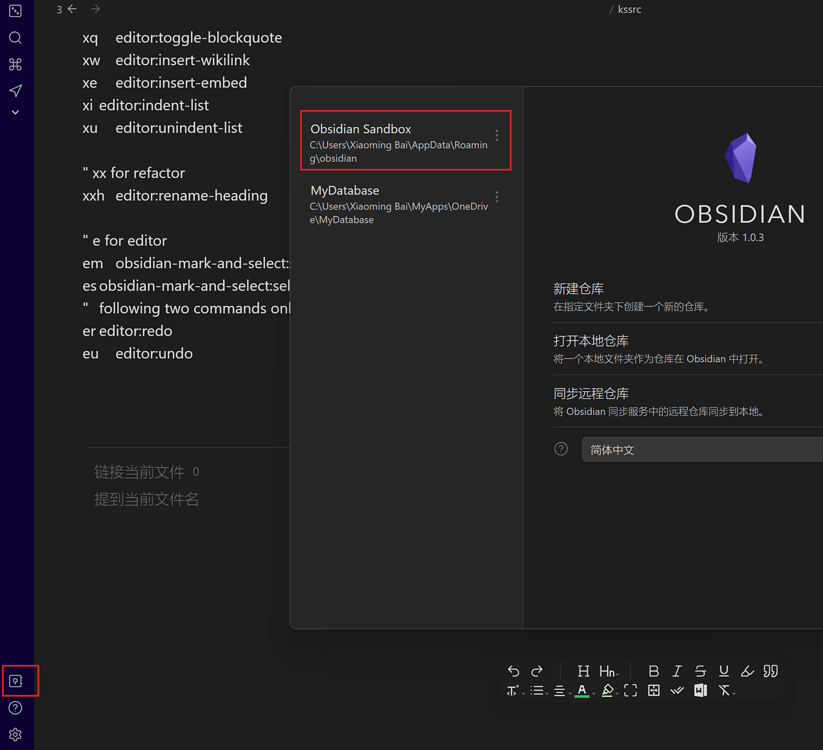The image size is (823, 750).
Task: Toggle the bulleted list formatting
Action: (537, 690)
